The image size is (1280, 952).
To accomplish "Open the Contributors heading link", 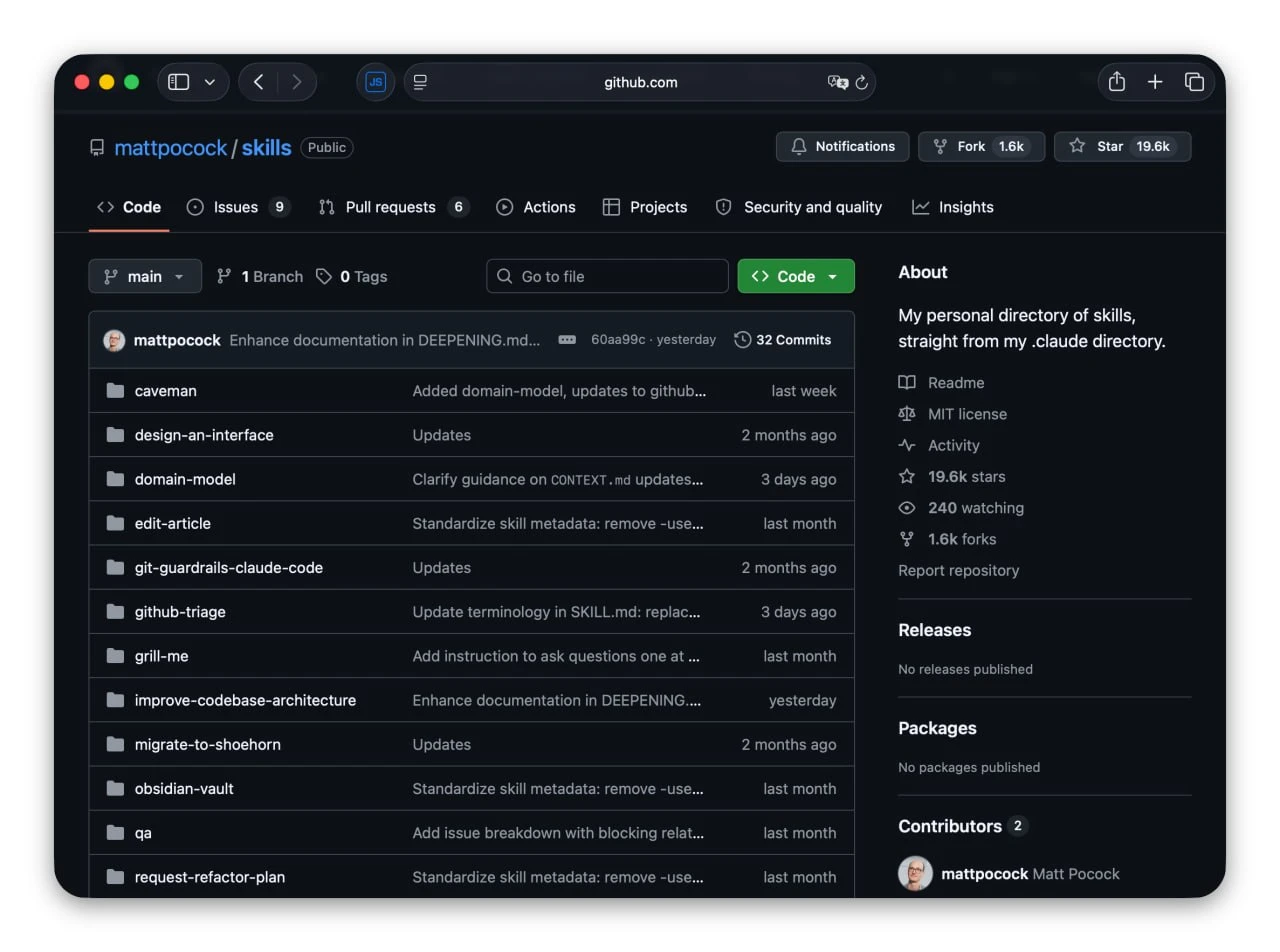I will click(x=962, y=826).
